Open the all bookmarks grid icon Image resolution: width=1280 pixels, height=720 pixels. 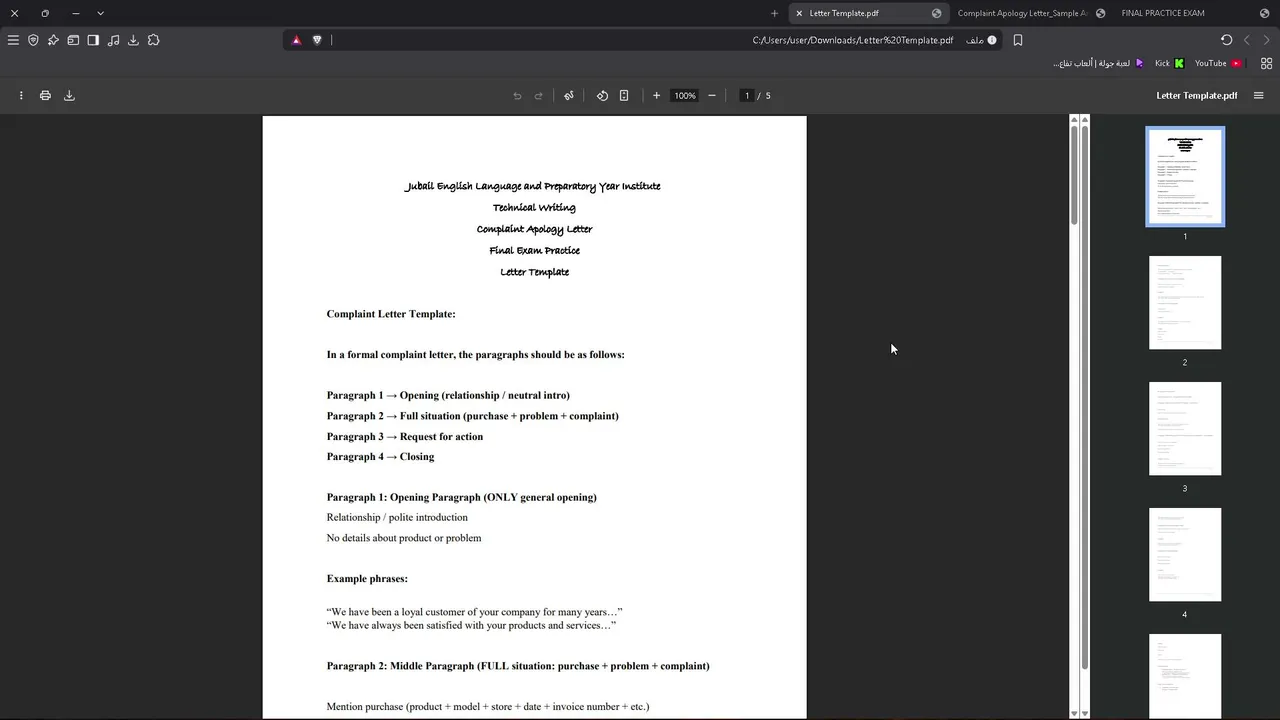coord(1266,63)
